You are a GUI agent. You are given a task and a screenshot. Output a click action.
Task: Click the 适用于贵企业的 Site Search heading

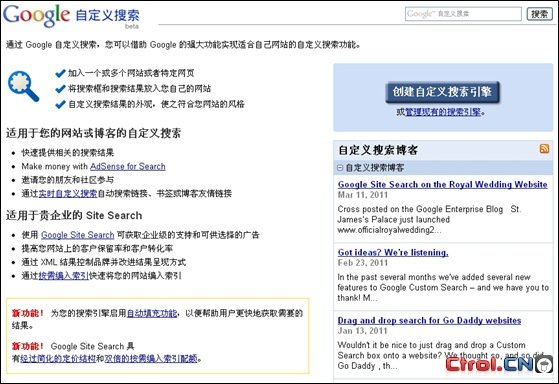74,215
